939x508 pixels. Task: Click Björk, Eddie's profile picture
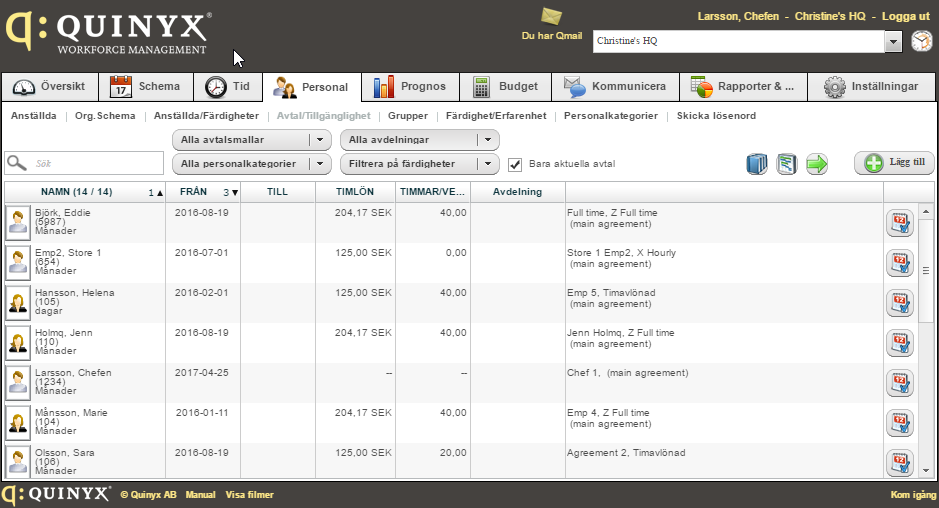point(18,223)
